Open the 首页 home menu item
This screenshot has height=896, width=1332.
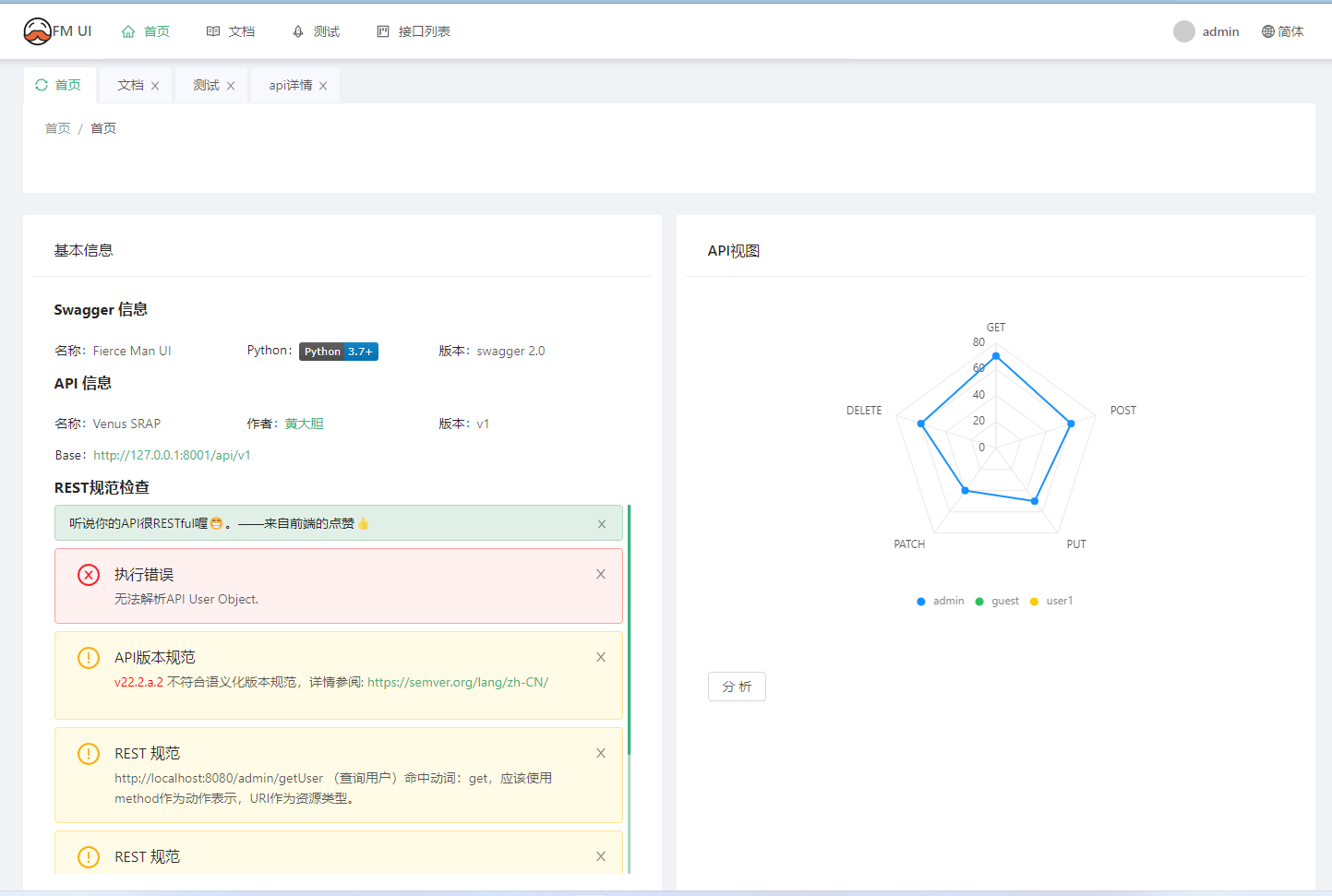point(146,31)
